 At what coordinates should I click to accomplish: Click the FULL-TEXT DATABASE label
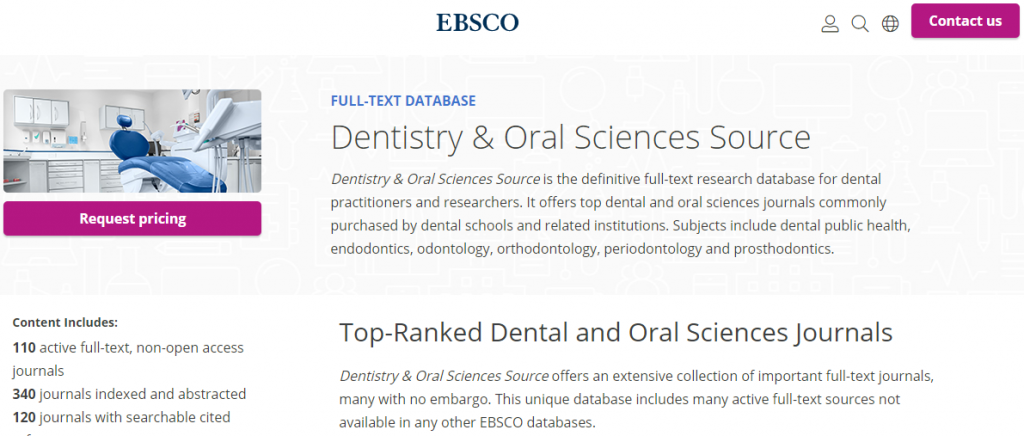tap(403, 101)
